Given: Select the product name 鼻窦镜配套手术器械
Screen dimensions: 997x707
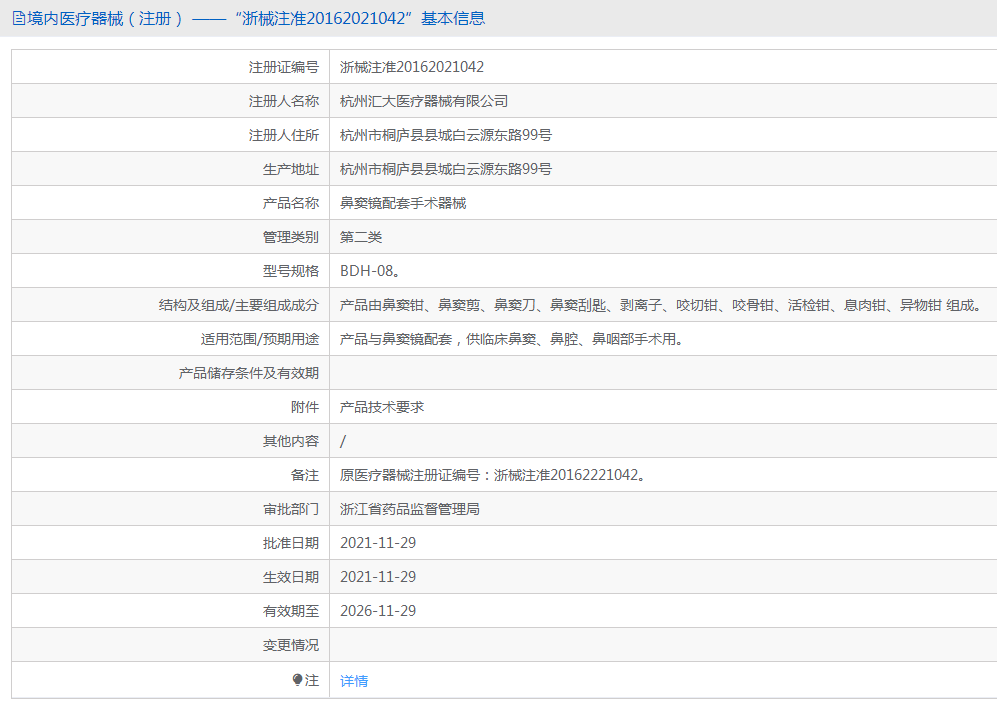Looking at the screenshot, I should pyautogui.click(x=403, y=203).
